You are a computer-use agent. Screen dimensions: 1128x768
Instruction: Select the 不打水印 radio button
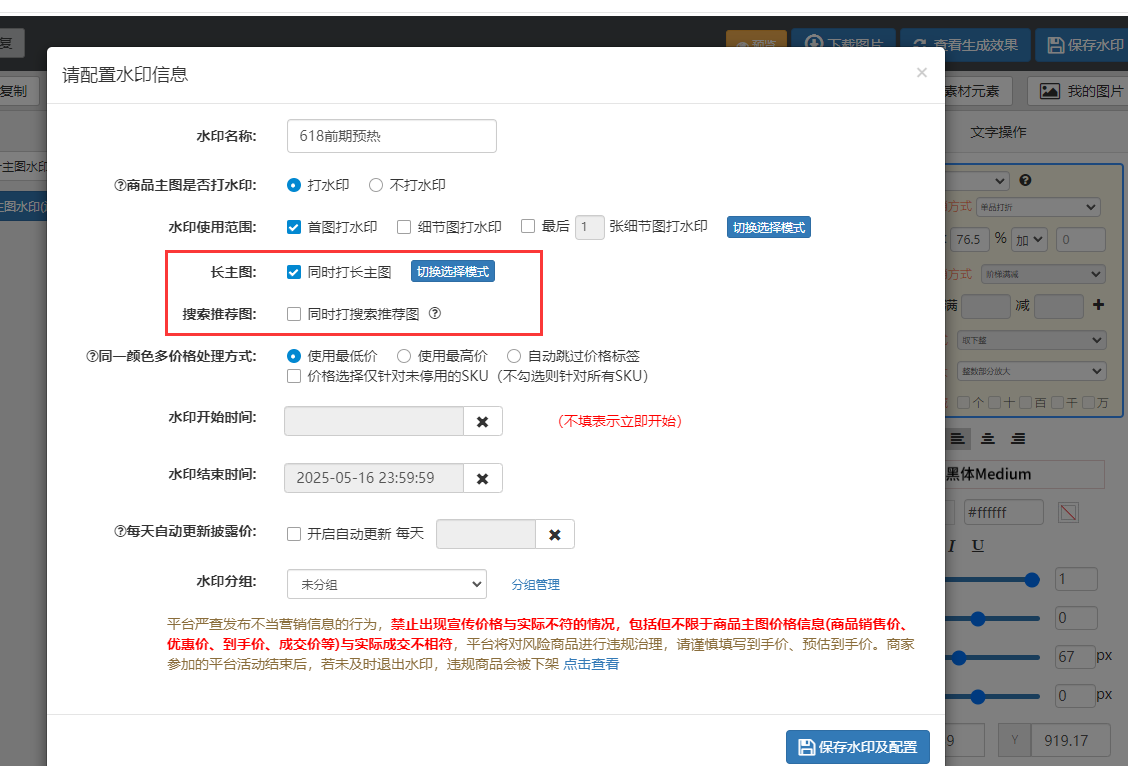point(376,185)
